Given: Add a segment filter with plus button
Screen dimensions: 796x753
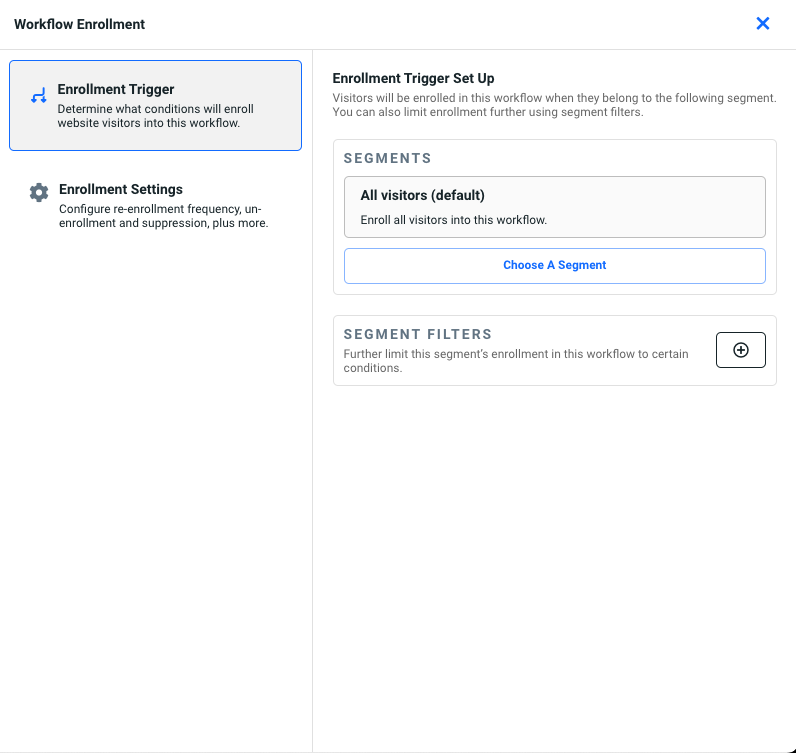Looking at the screenshot, I should click(x=740, y=350).
